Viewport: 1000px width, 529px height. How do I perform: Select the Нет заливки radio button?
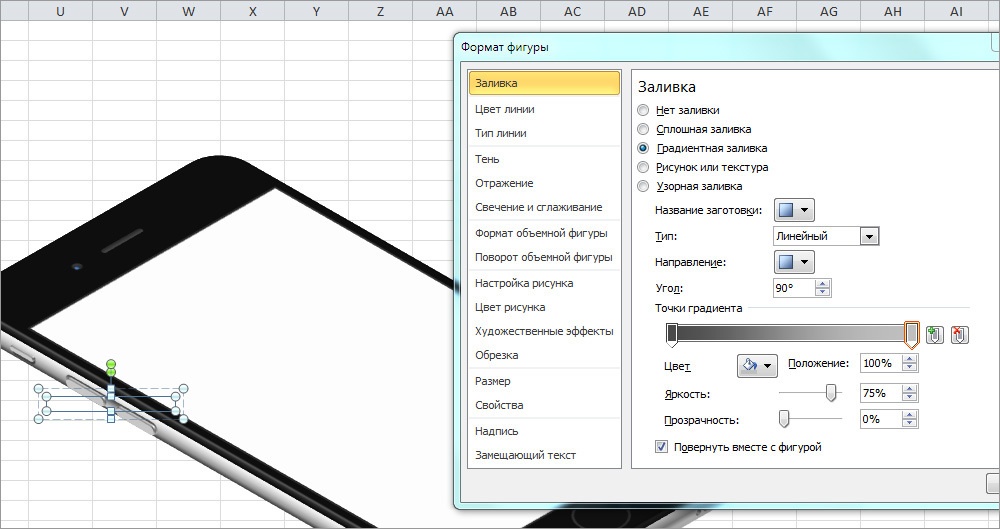click(643, 110)
